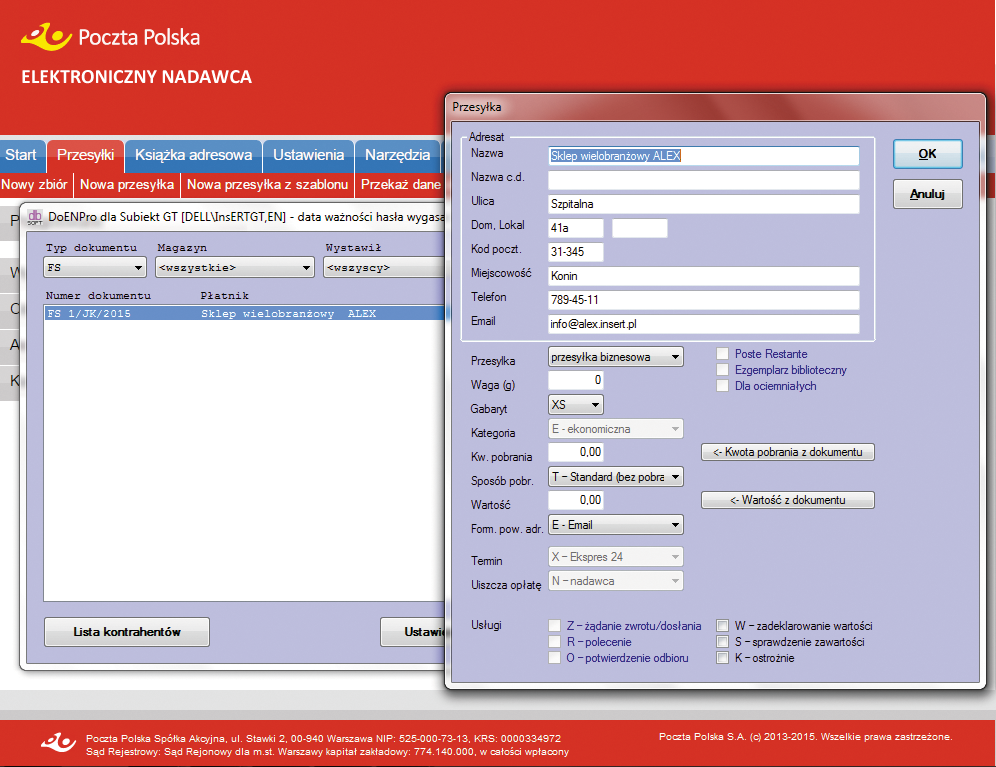The height and width of the screenshot is (767, 996).
Task: Focus the Nazwa c.d. field
Action: 704,180
